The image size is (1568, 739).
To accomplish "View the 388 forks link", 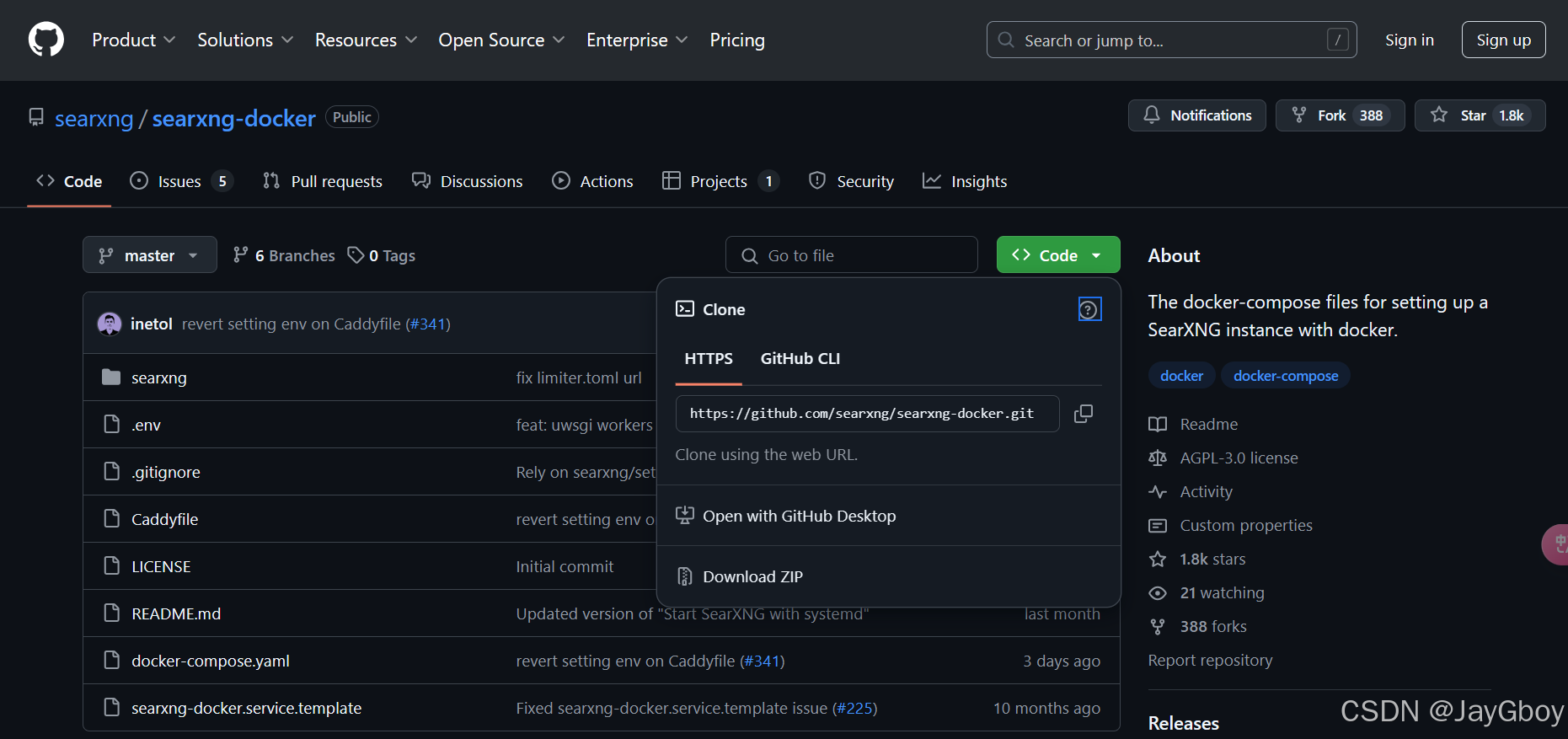I will coord(1198,626).
